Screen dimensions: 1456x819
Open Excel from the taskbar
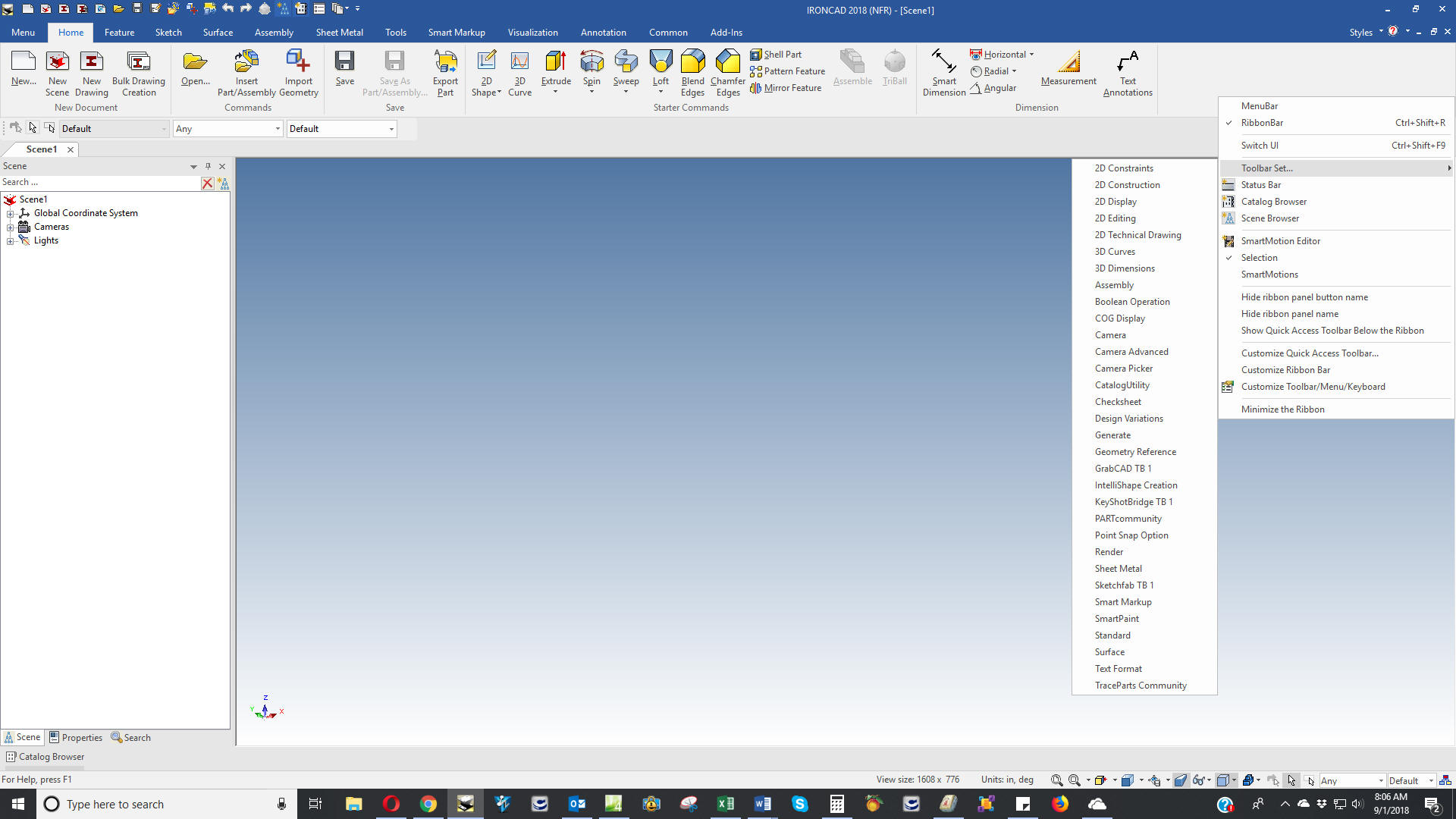(x=726, y=804)
